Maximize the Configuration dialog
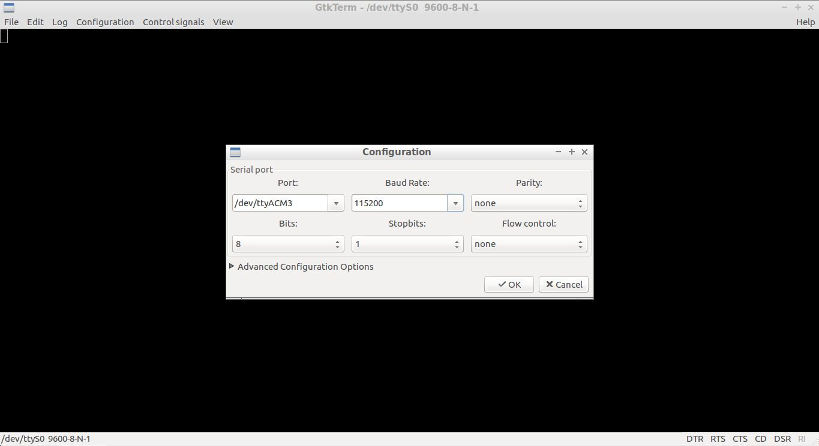819x446 pixels. 571,151
